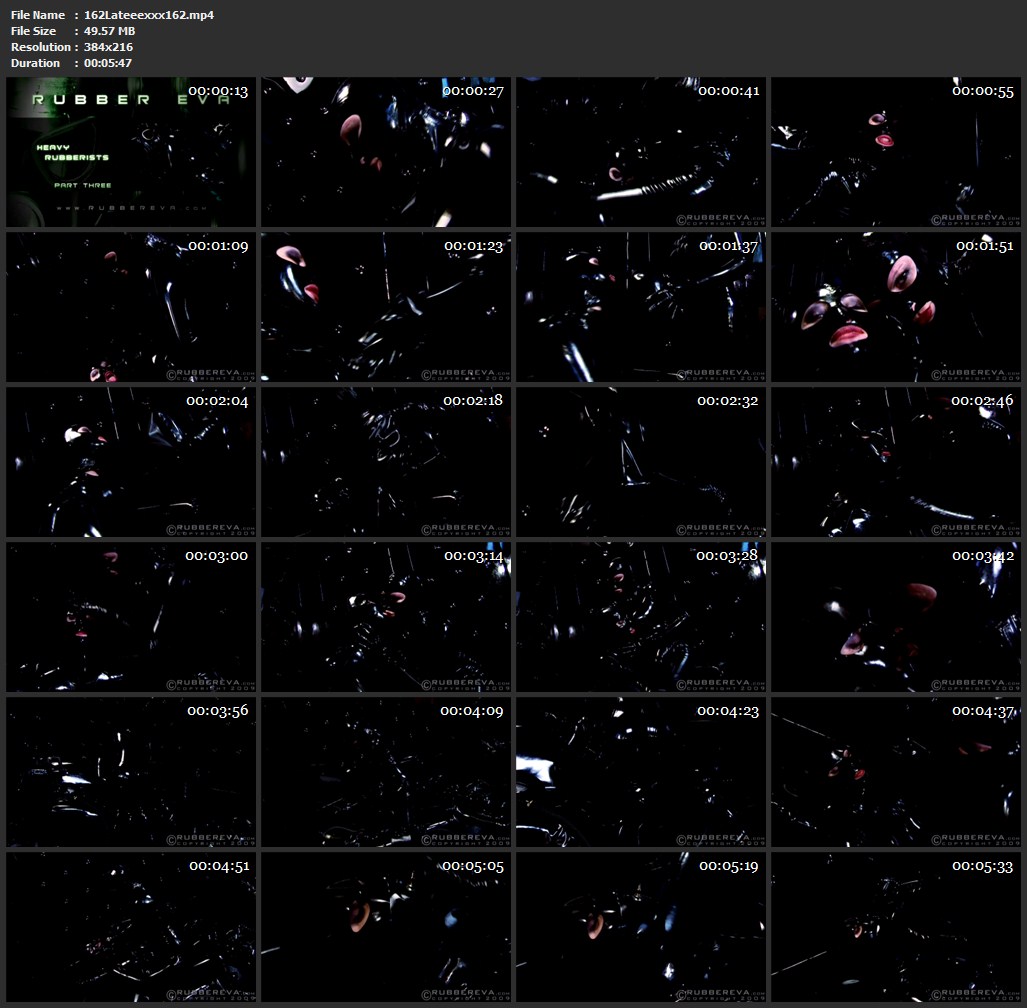Open the frame at 00:01:09
1027x1008 pixels.
click(131, 307)
